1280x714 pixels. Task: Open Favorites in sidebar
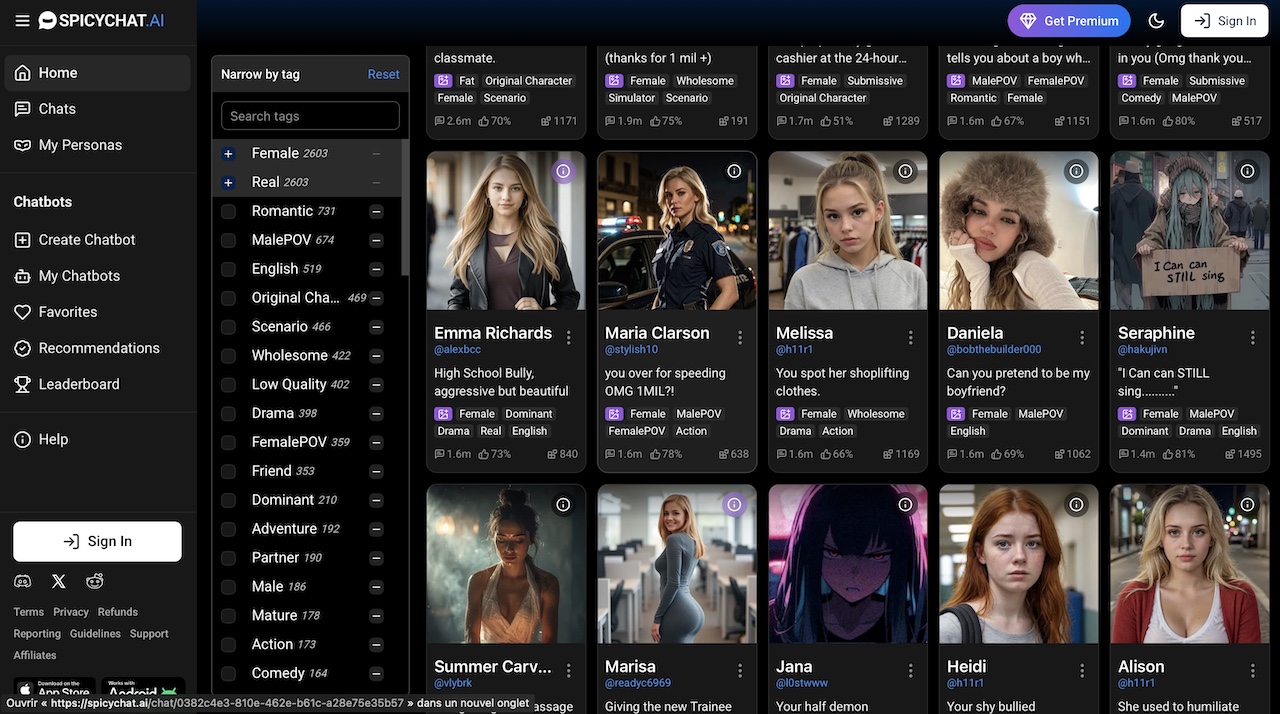tap(97, 312)
